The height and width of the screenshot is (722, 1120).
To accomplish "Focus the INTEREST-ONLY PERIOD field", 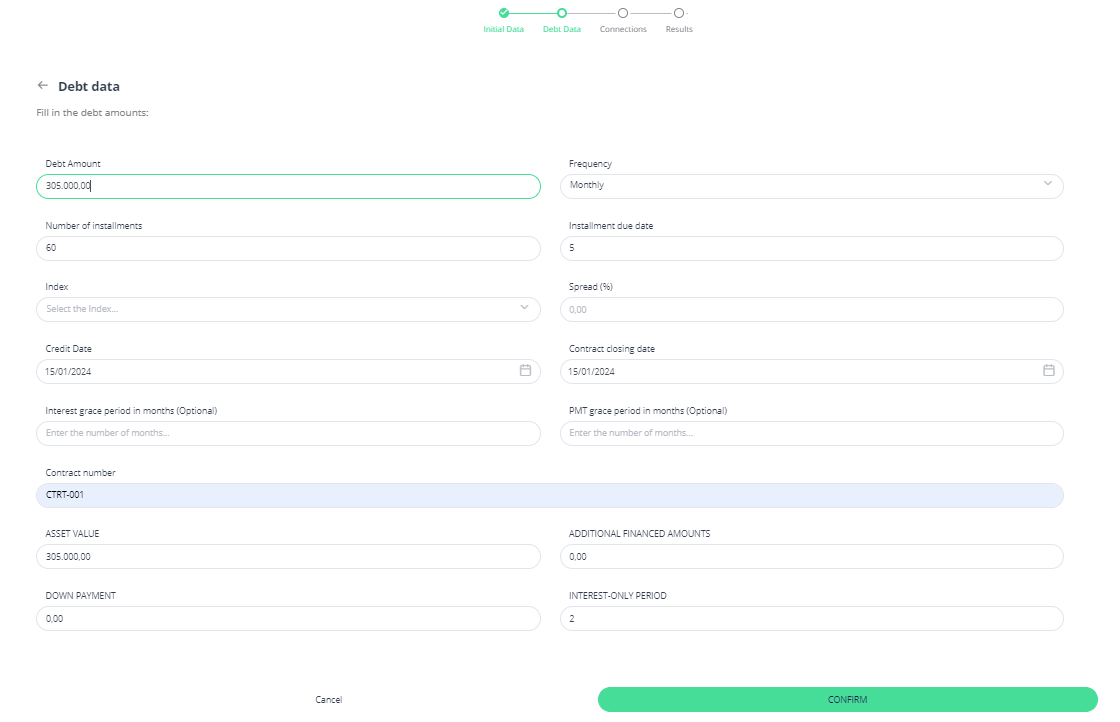I will click(x=811, y=618).
